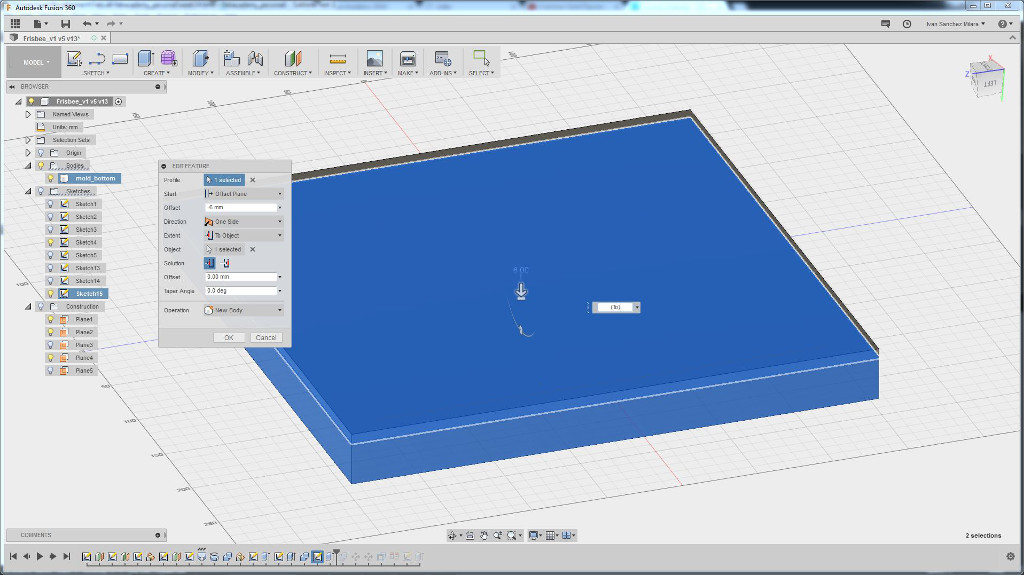The width and height of the screenshot is (1024, 575).
Task: Click the Insert image icon
Action: [x=374, y=59]
